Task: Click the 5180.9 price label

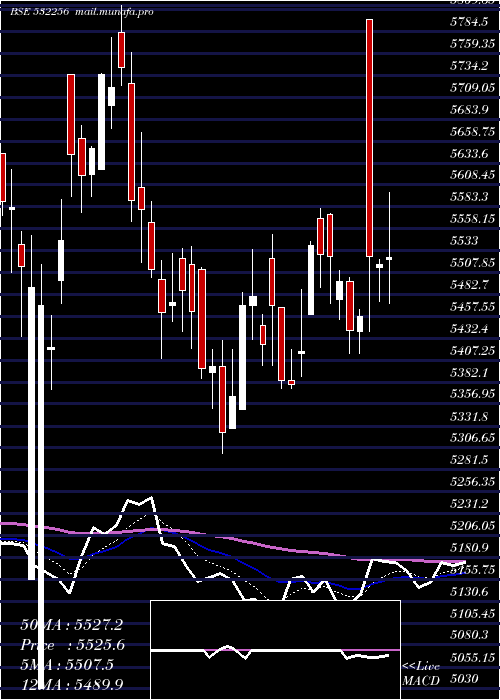Action: pos(469,547)
